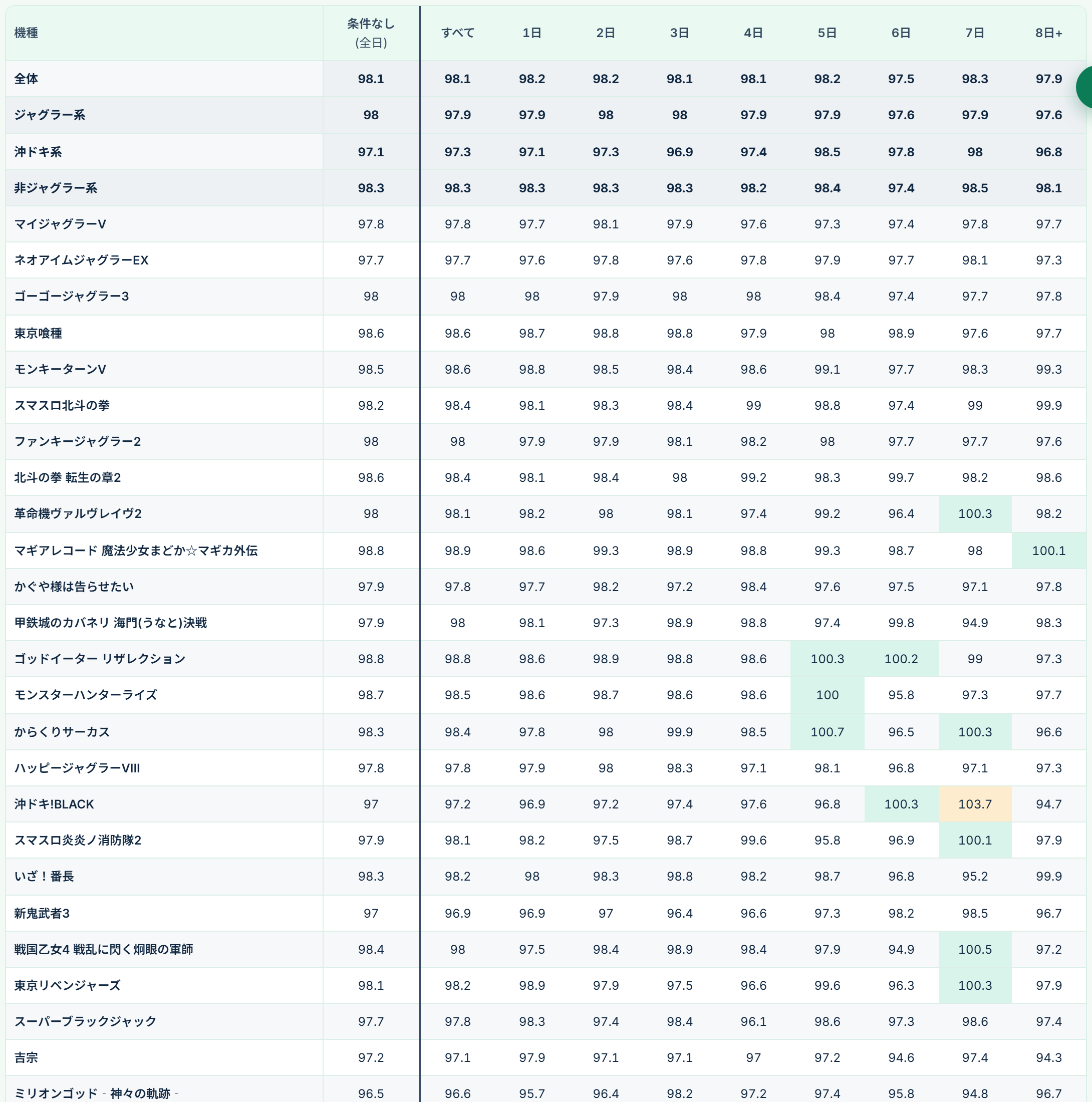
Task: Click the 94.7 cell in 沖ドキ!BLACK row
Action: [1048, 803]
